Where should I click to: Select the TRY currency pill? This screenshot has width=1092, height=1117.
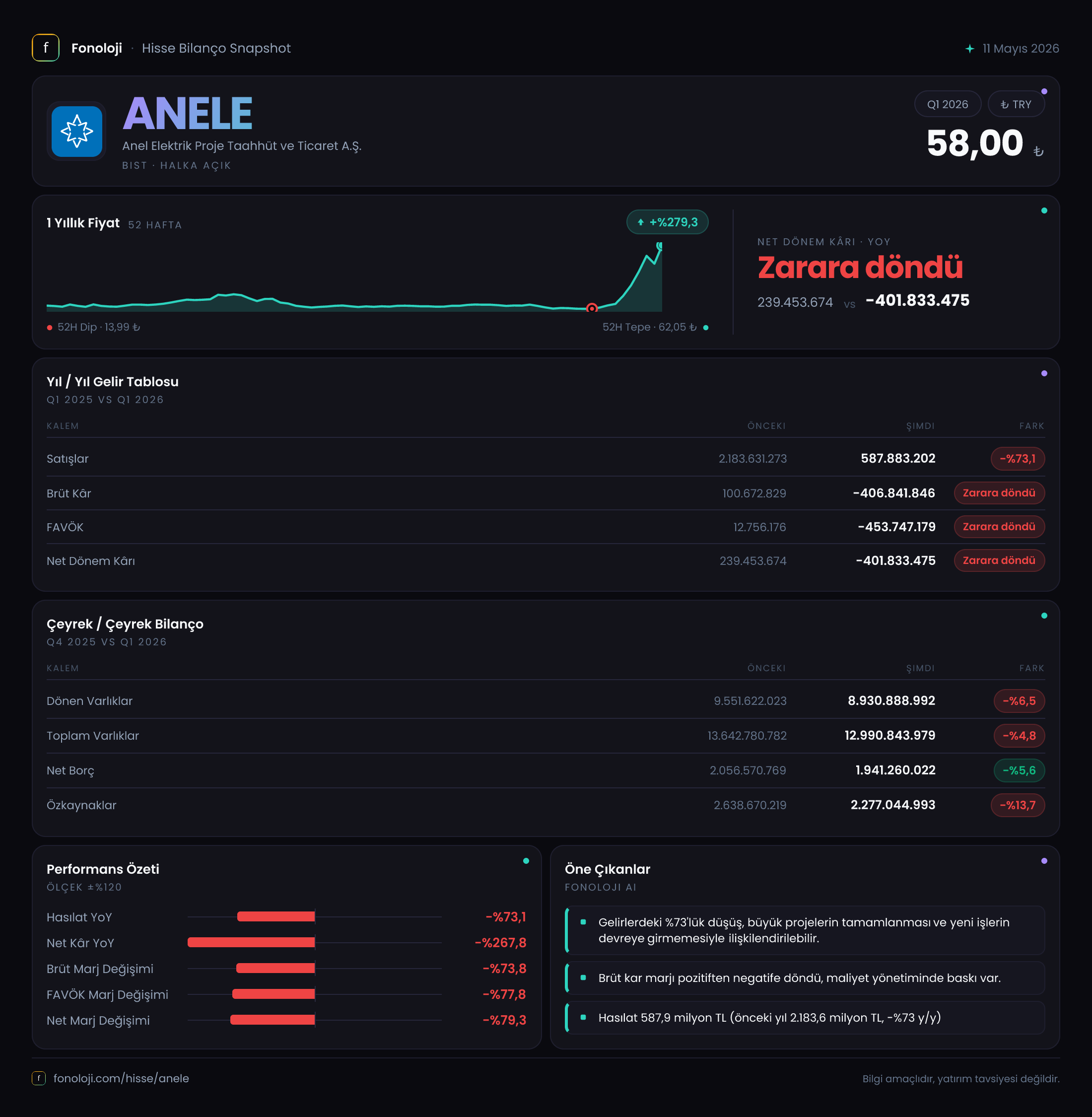pos(1016,104)
